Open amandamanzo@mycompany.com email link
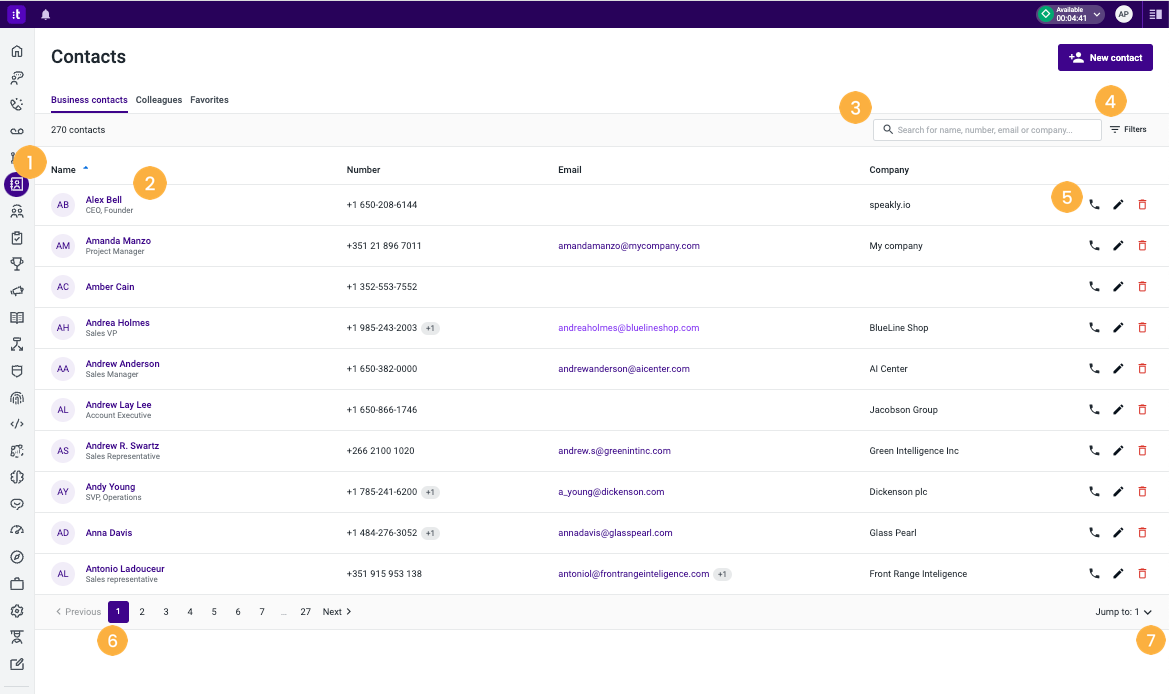The height and width of the screenshot is (694, 1169). coord(628,246)
